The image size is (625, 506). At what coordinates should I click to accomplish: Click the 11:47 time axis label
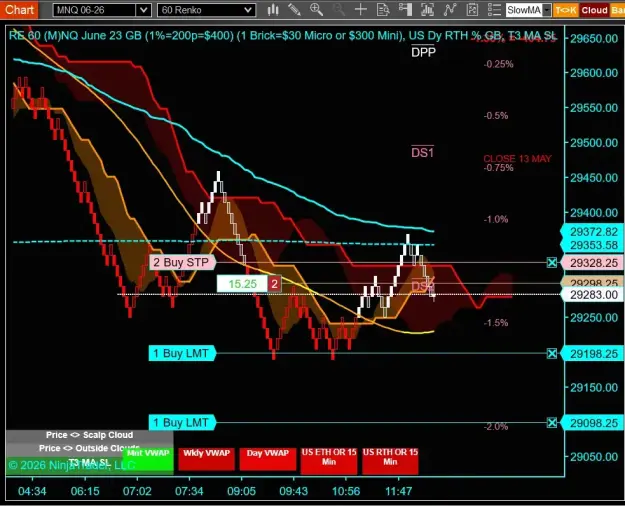[399, 491]
